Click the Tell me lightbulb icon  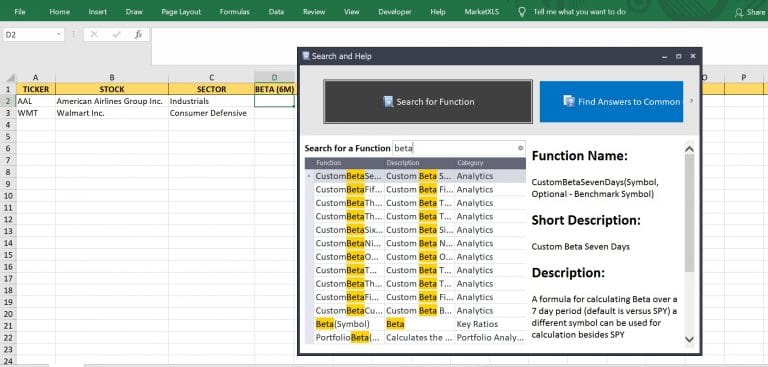522,12
